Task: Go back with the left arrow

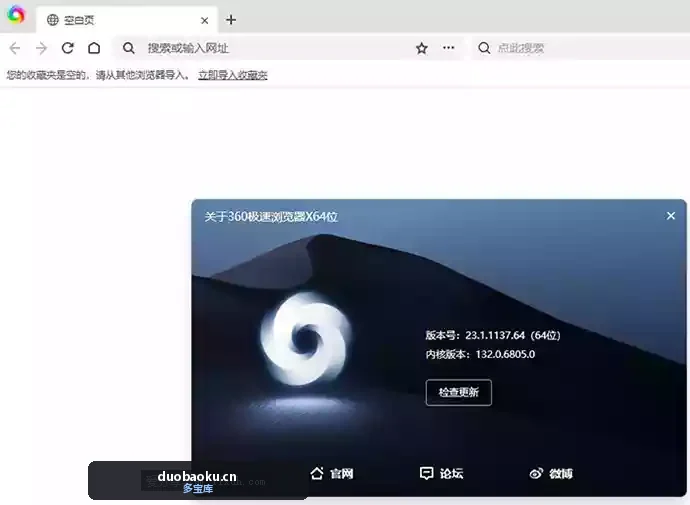Action: click(15, 48)
